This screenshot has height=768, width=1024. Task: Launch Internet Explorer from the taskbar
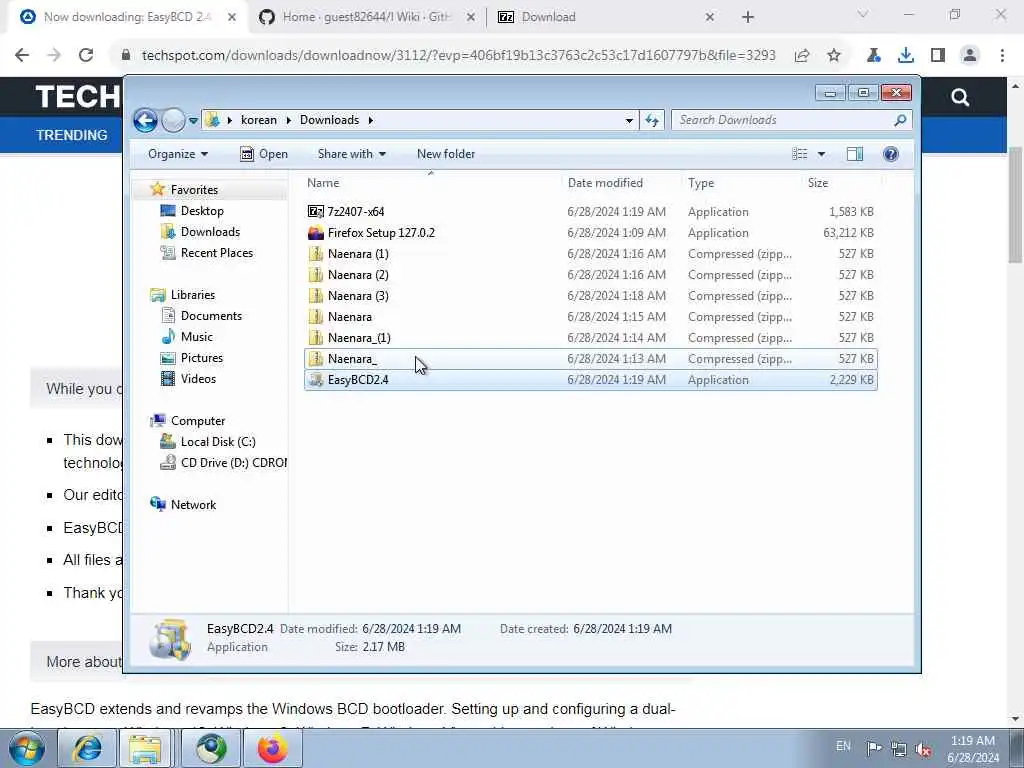click(x=88, y=748)
